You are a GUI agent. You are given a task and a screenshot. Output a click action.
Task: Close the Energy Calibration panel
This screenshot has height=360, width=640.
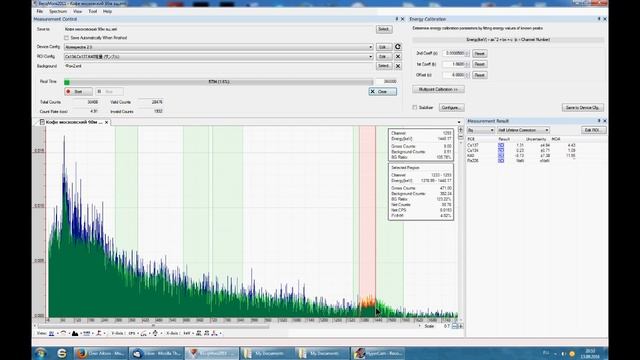click(604, 19)
